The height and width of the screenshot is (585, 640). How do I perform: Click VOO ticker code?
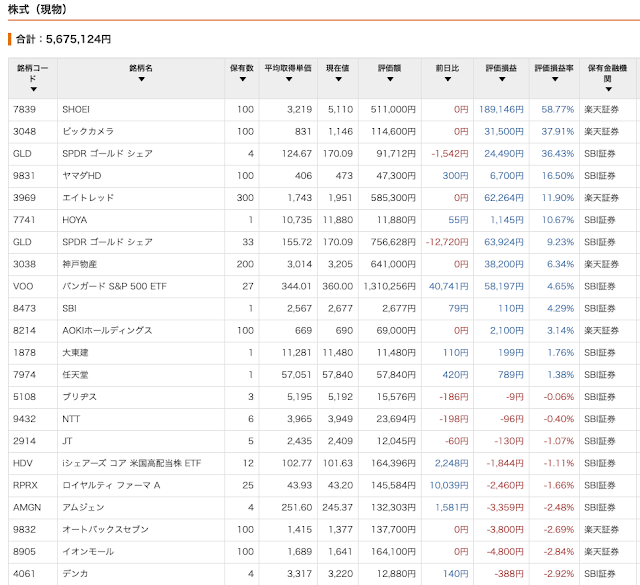[x=23, y=286]
